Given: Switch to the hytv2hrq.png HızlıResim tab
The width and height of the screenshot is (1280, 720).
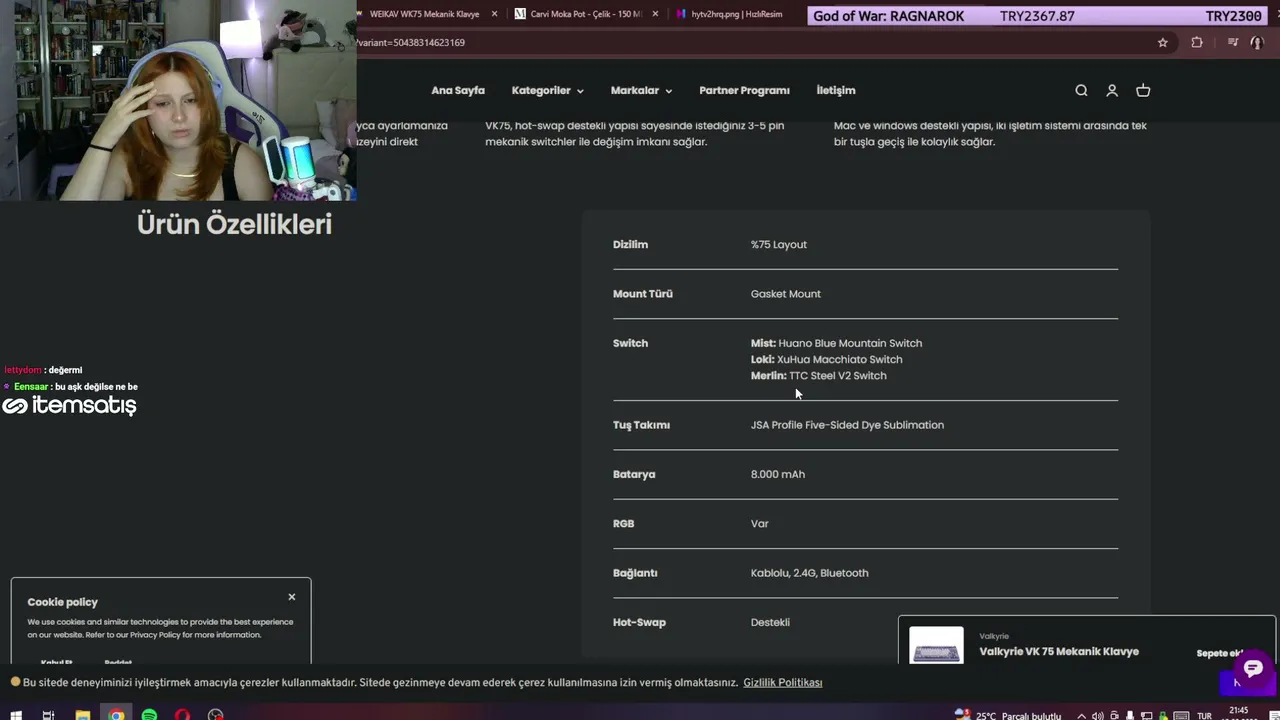Looking at the screenshot, I should coord(736,14).
